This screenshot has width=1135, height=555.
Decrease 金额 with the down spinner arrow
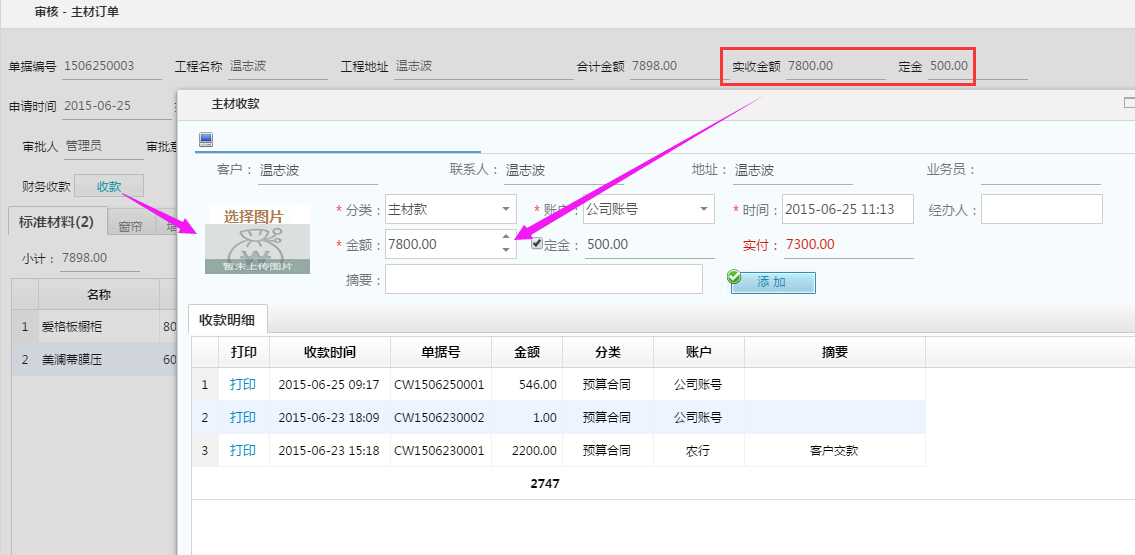[506, 250]
